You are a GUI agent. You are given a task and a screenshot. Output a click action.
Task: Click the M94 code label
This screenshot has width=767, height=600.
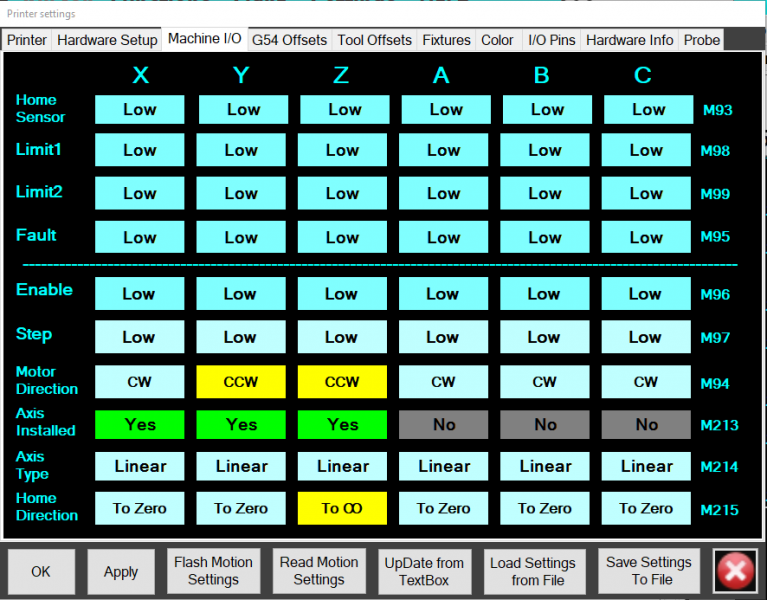715,383
